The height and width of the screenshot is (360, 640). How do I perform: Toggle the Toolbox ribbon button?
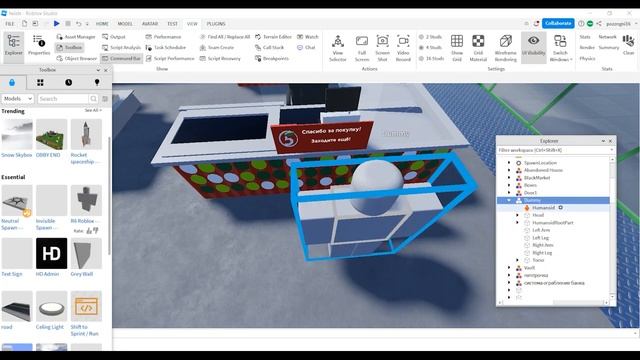pyautogui.click(x=69, y=47)
